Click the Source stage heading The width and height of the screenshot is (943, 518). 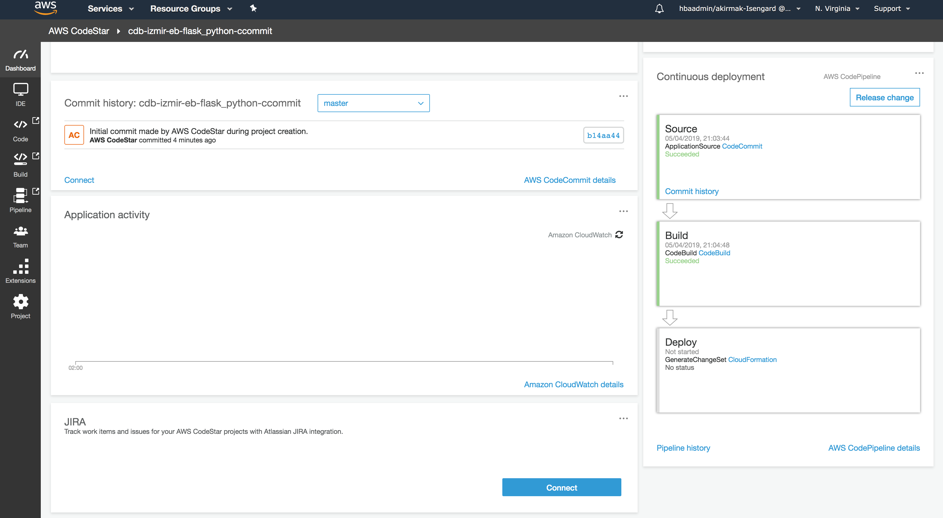coord(681,129)
